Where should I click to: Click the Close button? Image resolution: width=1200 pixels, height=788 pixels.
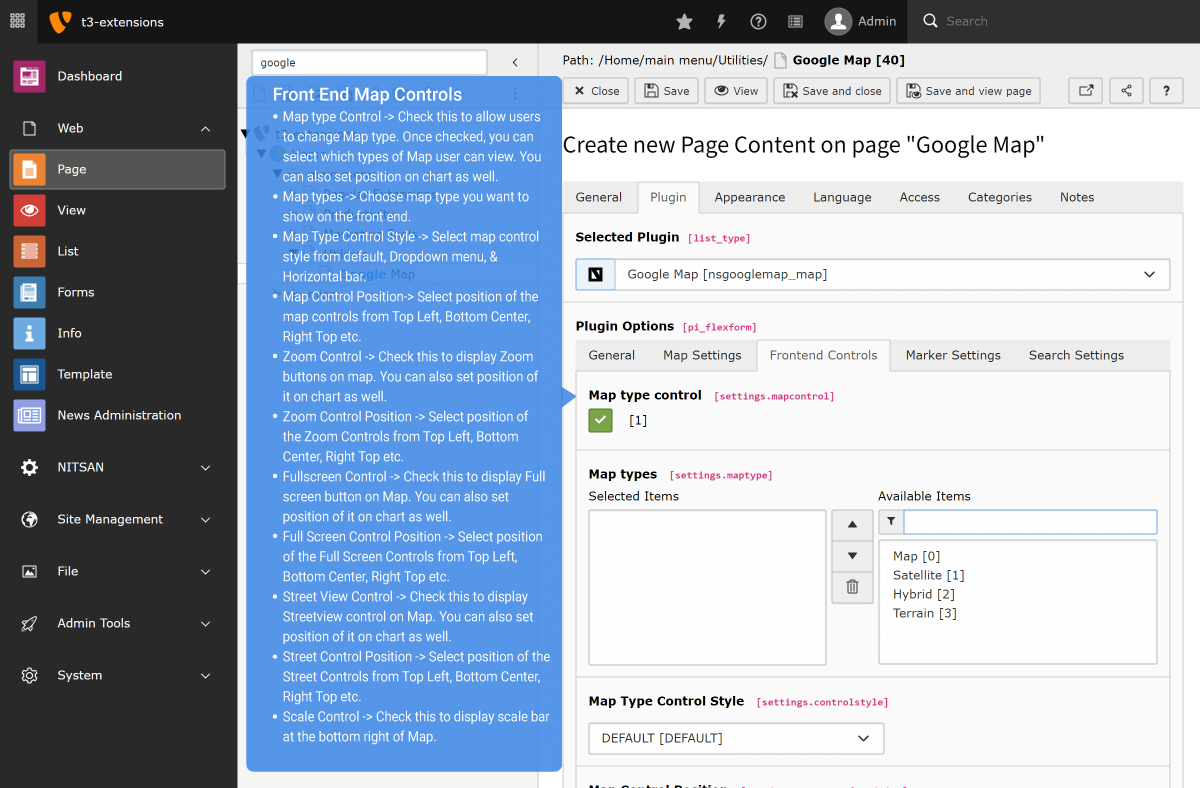(x=596, y=91)
